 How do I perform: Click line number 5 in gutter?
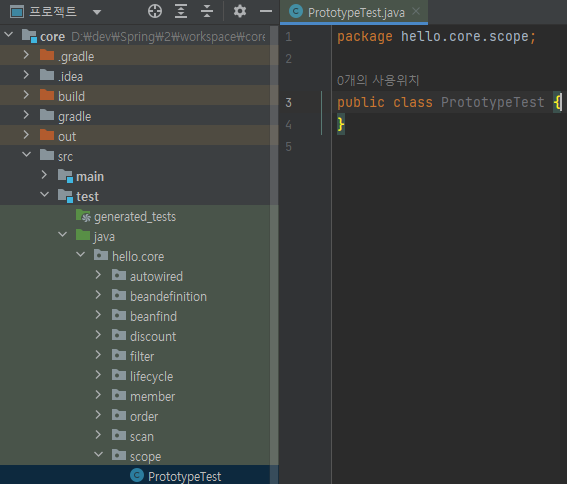click(x=288, y=147)
